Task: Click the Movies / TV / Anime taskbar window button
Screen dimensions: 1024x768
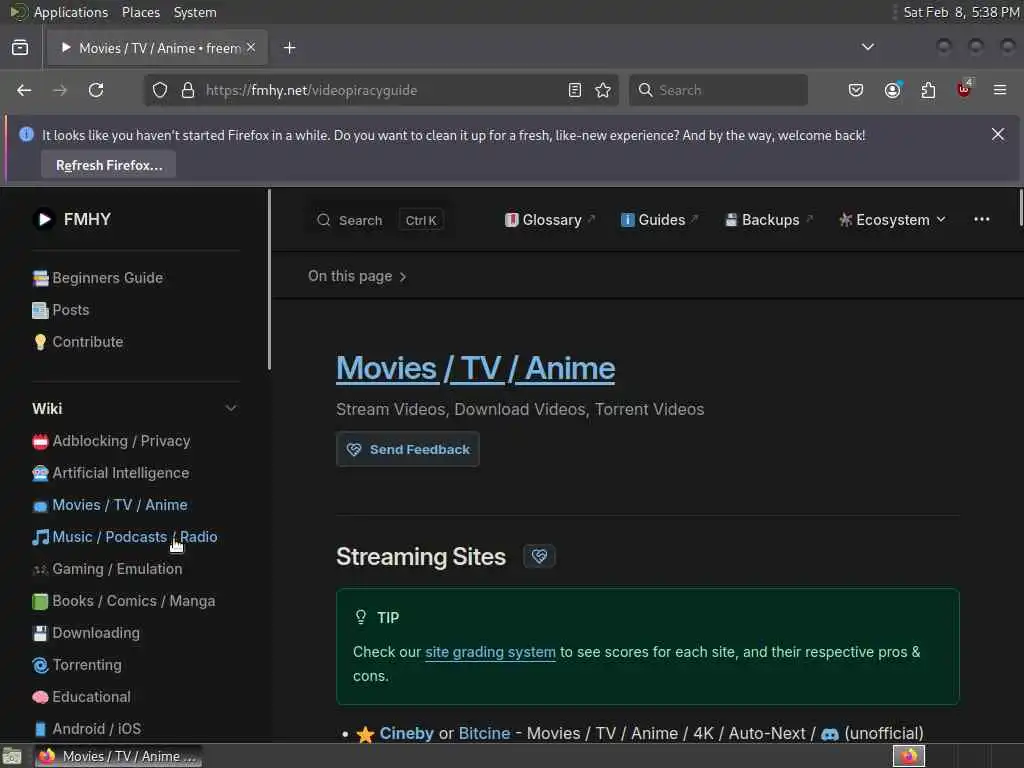Action: pos(118,756)
